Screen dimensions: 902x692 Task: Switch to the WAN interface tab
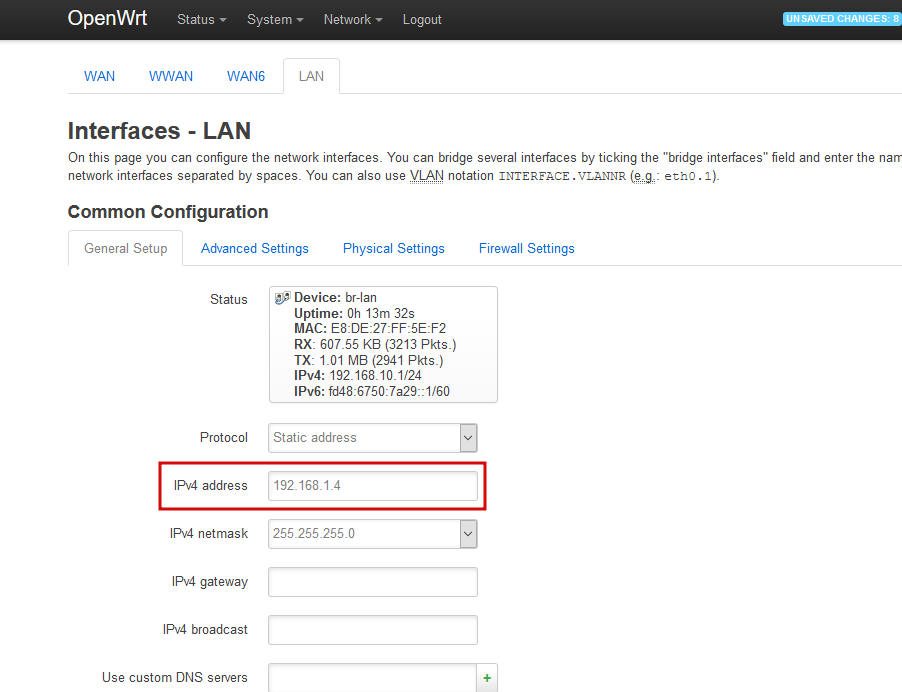click(99, 76)
